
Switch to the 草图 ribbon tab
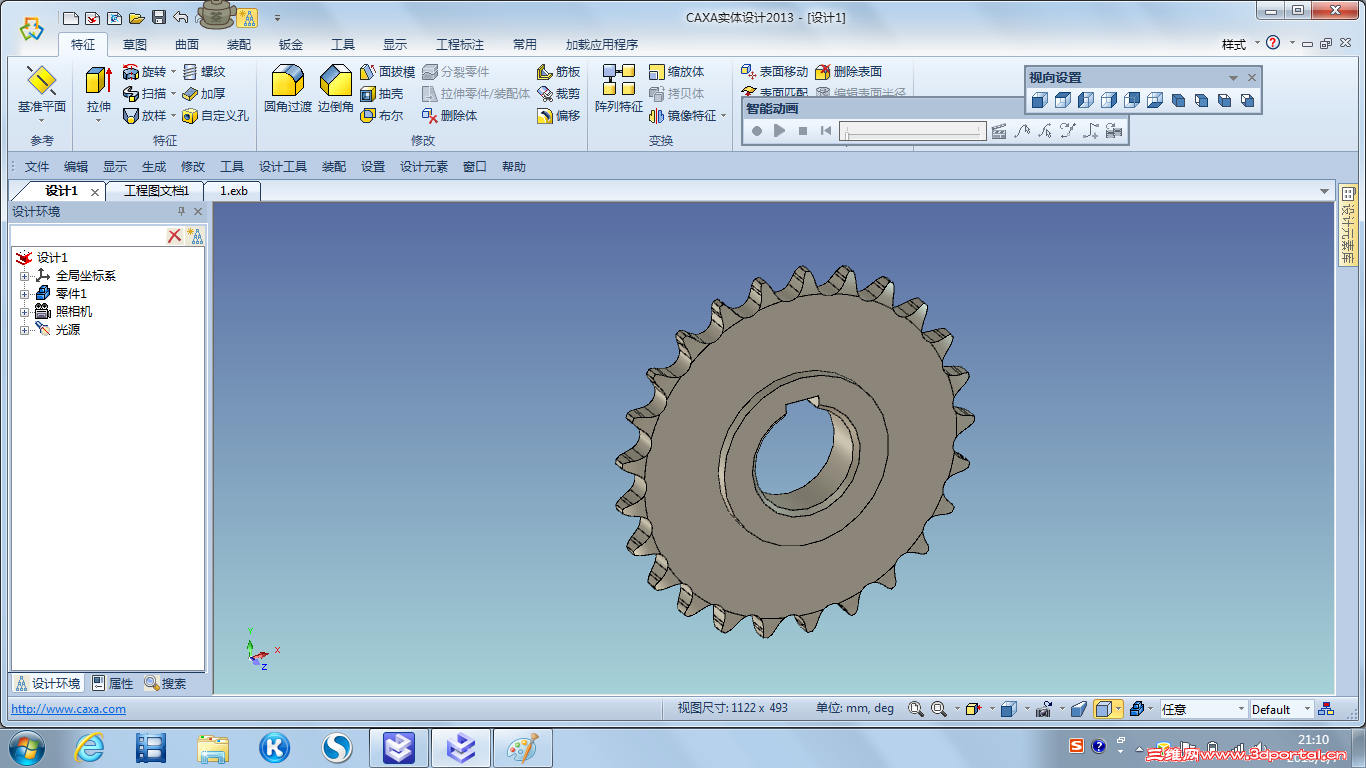135,45
